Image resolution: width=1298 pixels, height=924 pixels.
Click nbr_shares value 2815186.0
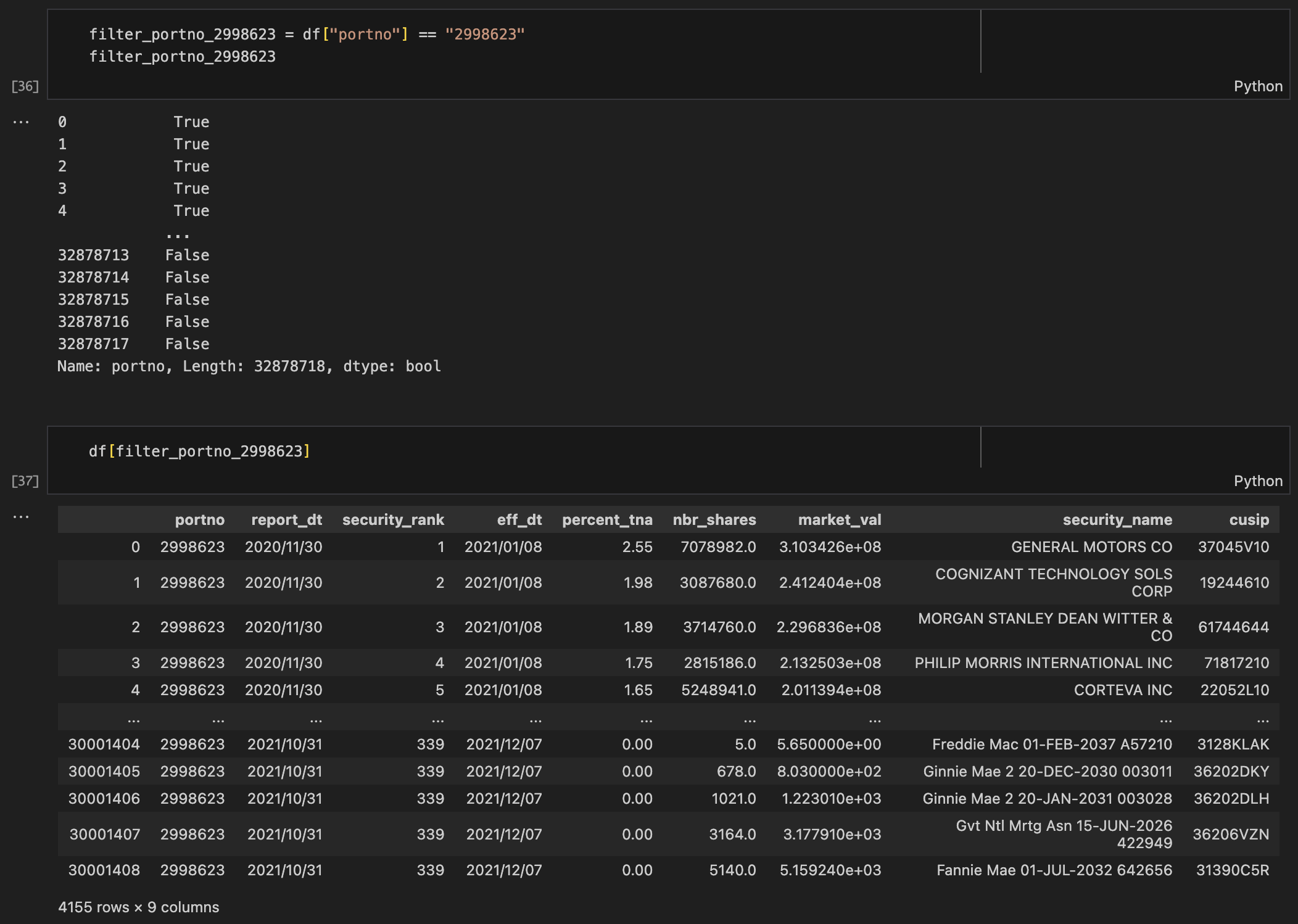tap(720, 663)
